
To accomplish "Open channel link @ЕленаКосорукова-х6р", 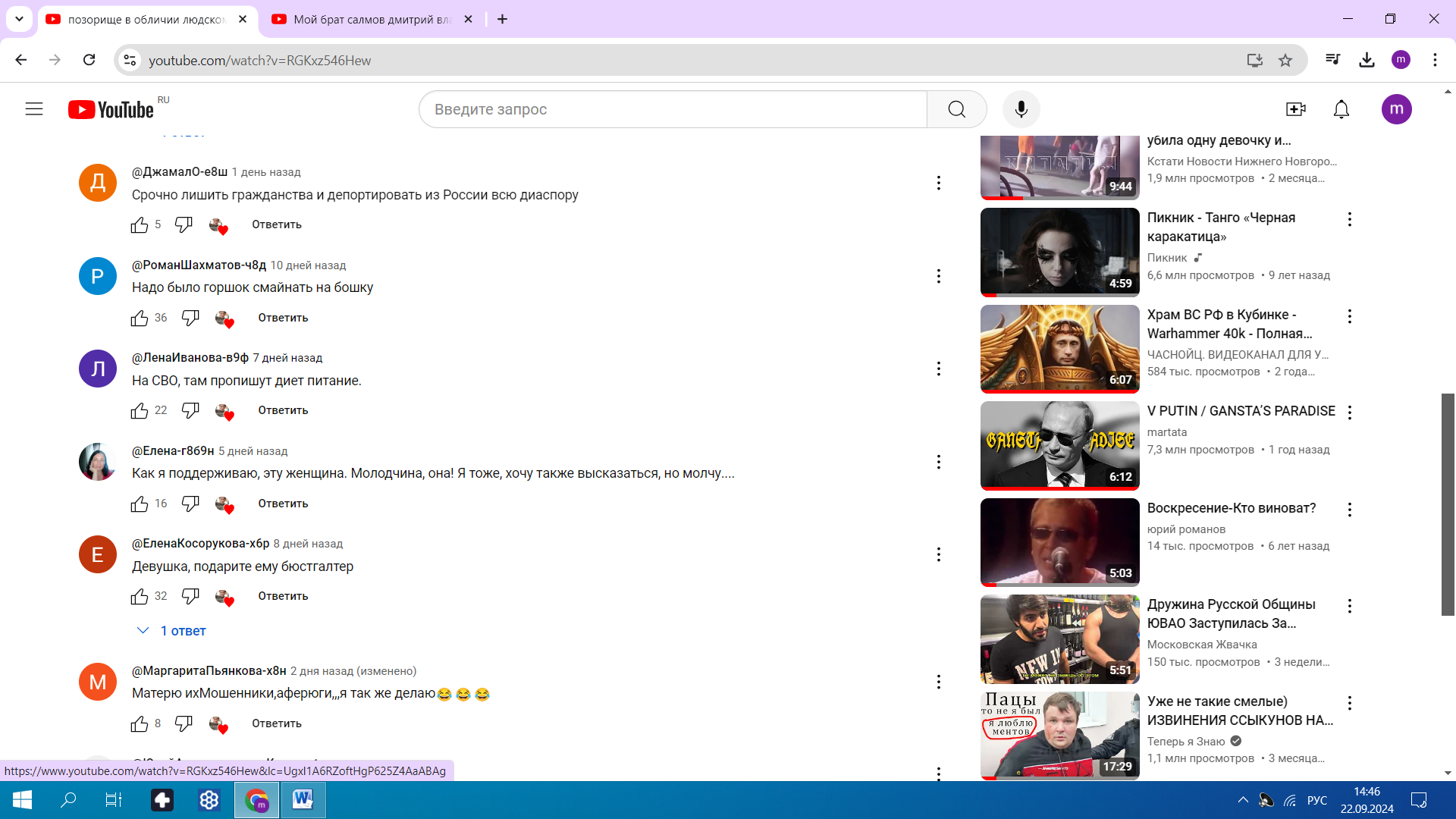I will coord(200,544).
